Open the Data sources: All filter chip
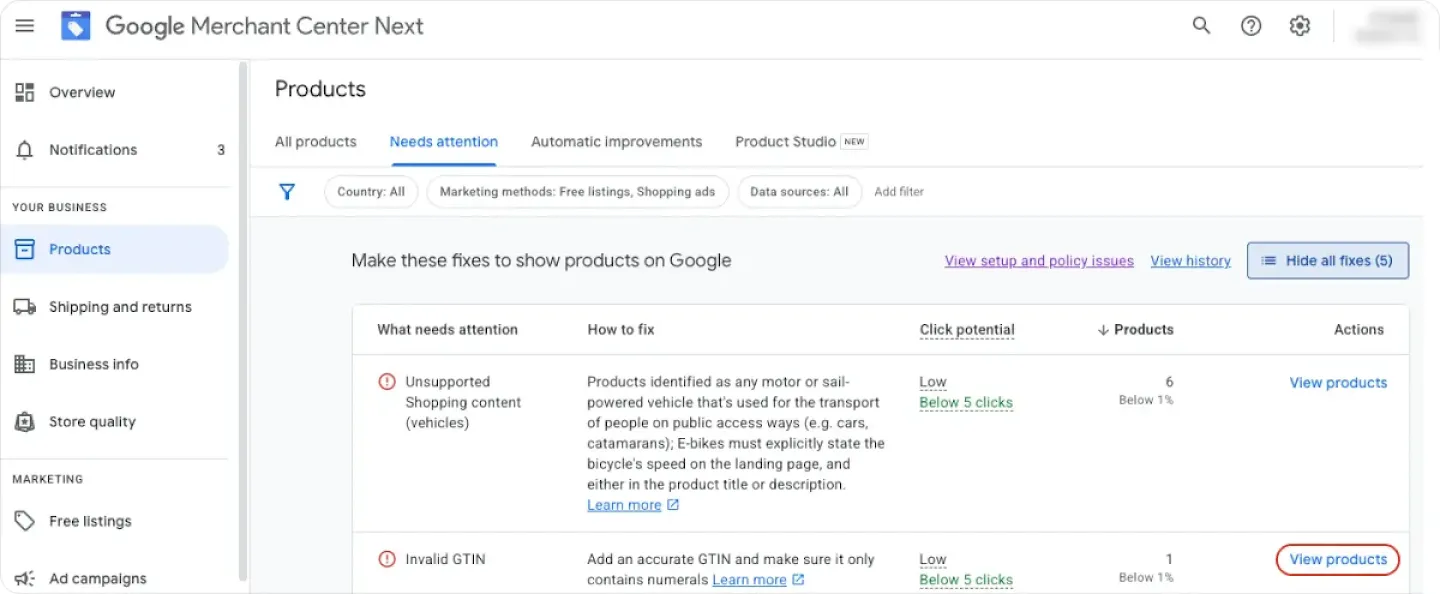1440x594 pixels. point(799,191)
